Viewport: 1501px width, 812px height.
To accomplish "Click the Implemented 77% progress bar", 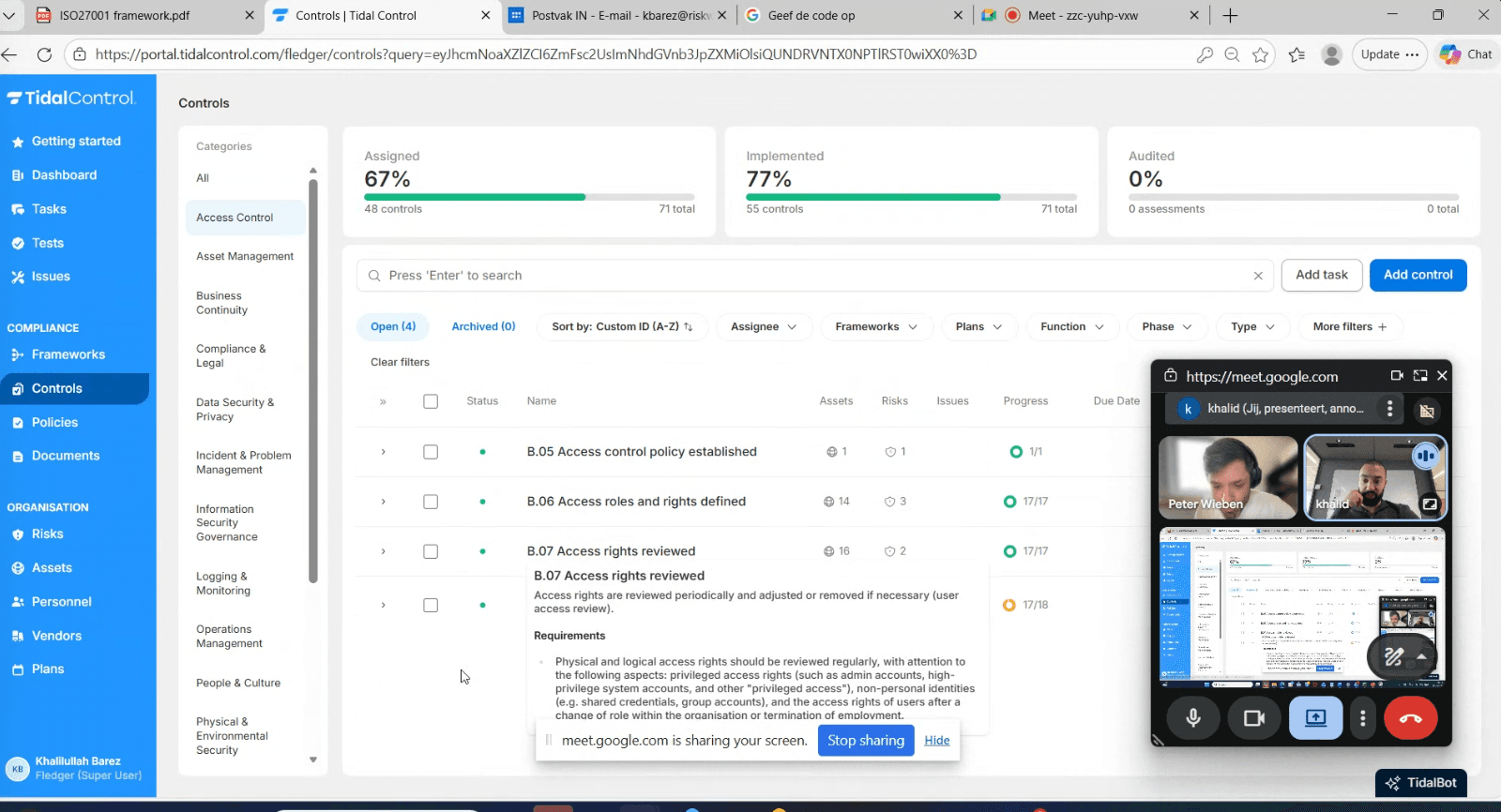I will coord(911,197).
